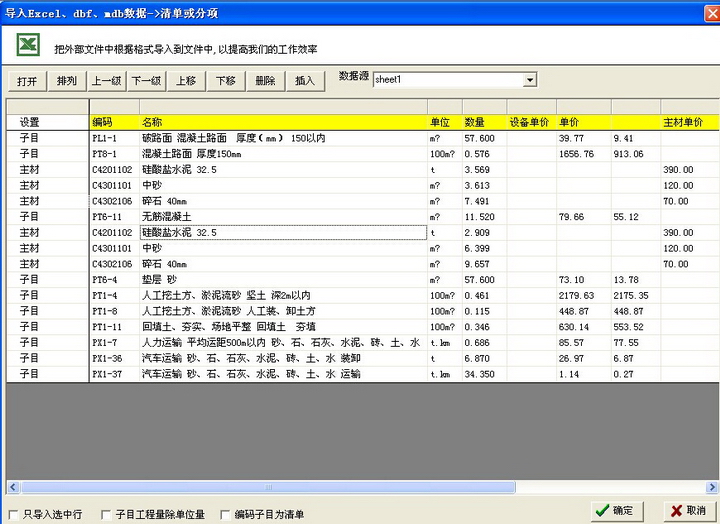Screen dimensions: 720x524
Task: Cancel the dialog with 取消 button
Action: tap(688, 510)
